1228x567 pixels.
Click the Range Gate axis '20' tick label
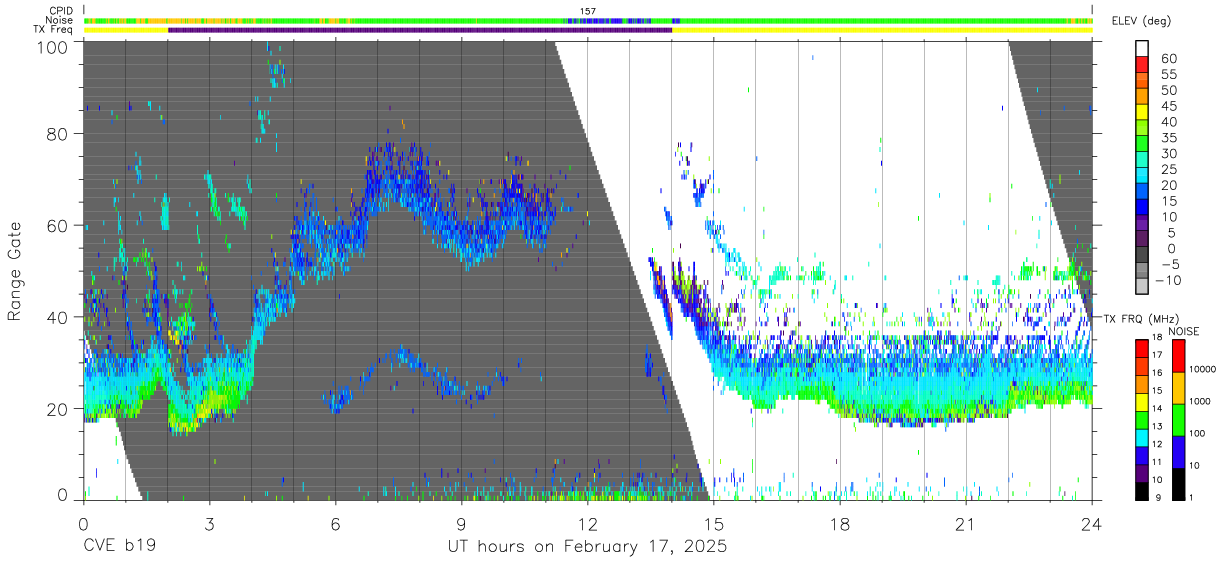(x=58, y=408)
